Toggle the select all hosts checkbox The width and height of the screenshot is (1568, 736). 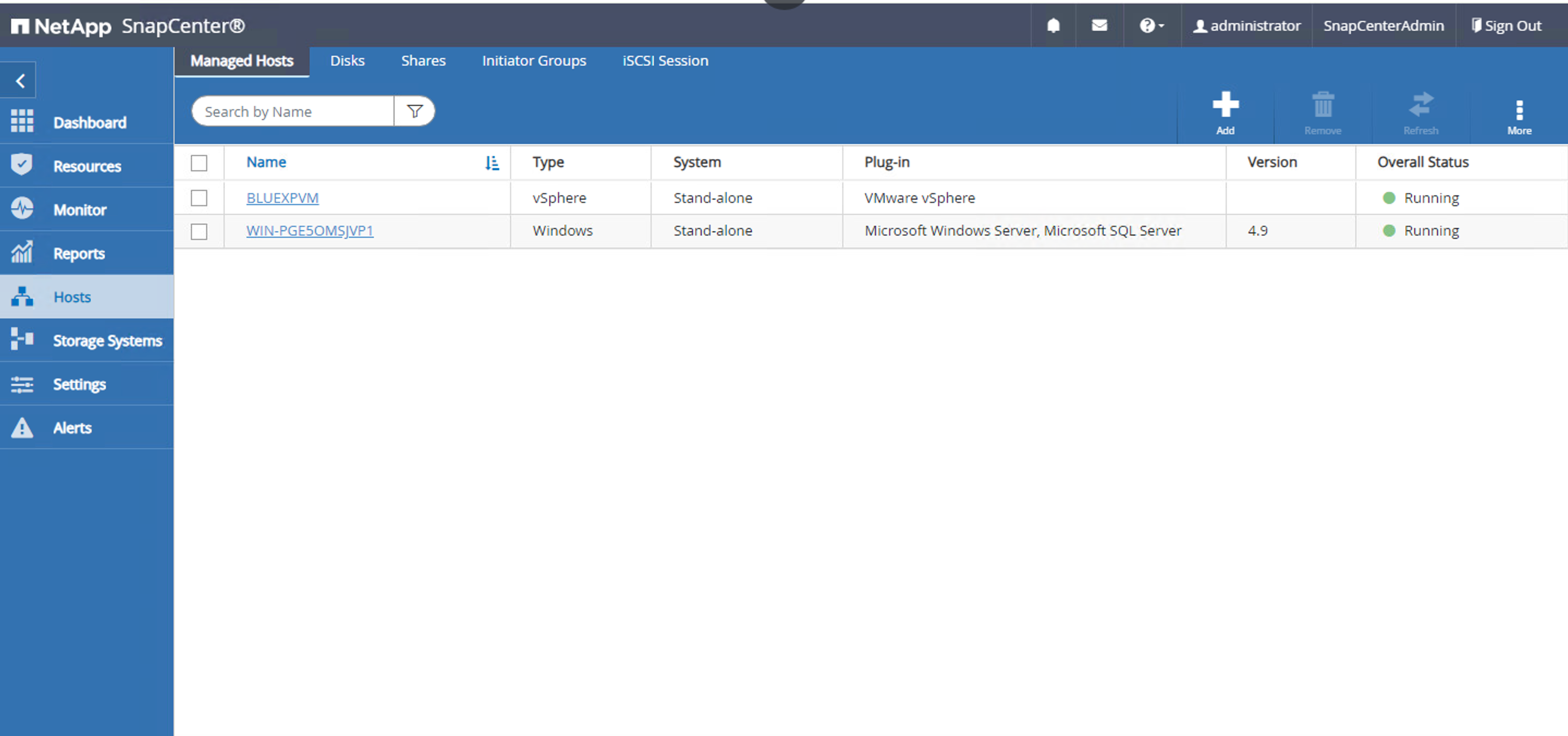[199, 162]
